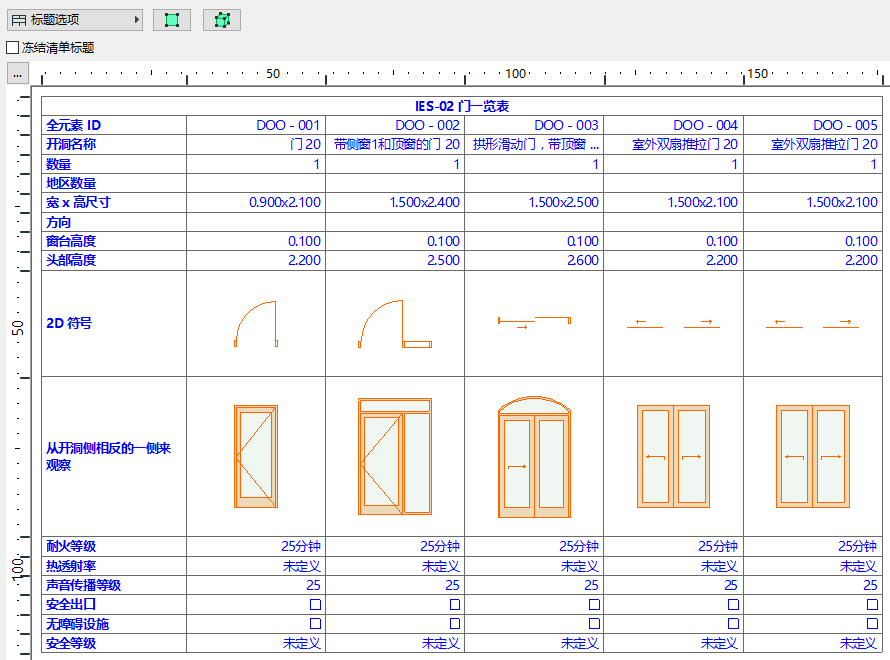Screen dimensions: 890x660
Task: Toggle the 冻结清单标题 checkbox
Action: point(12,46)
